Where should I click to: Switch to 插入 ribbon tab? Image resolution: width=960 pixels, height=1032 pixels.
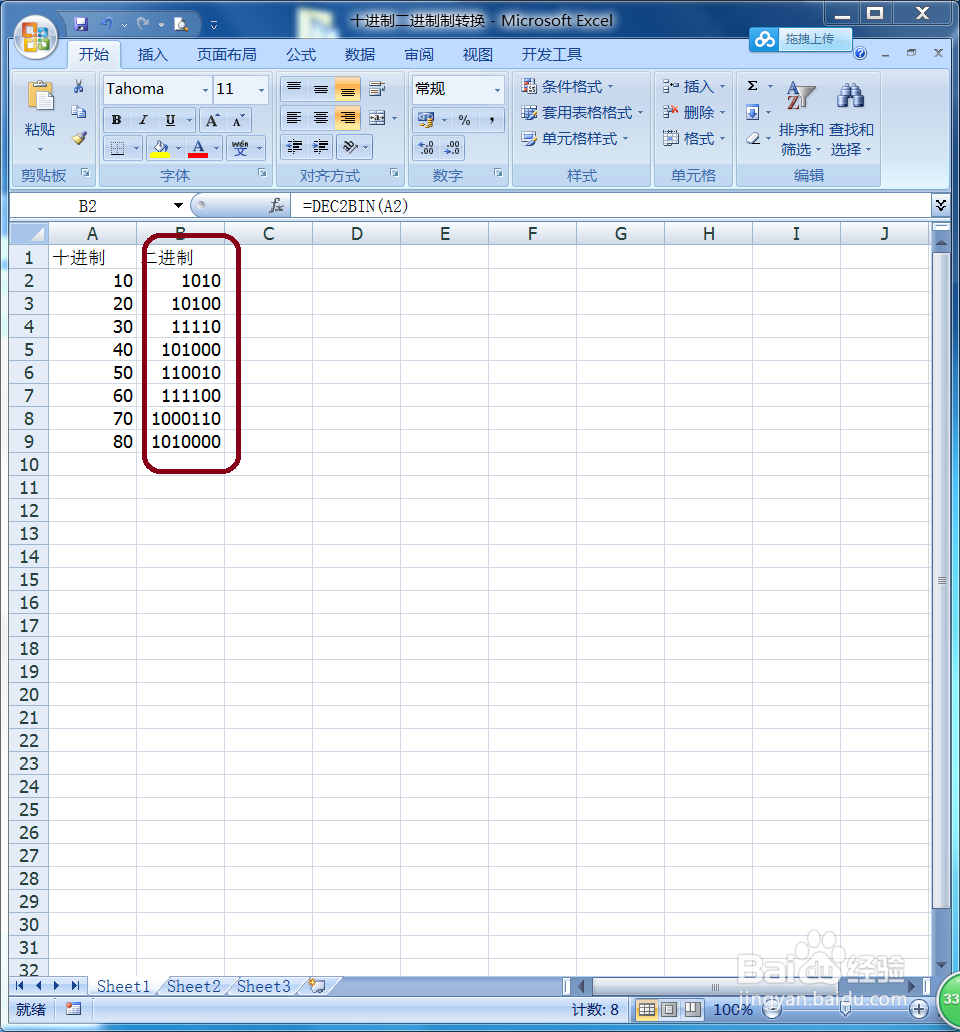click(x=153, y=55)
